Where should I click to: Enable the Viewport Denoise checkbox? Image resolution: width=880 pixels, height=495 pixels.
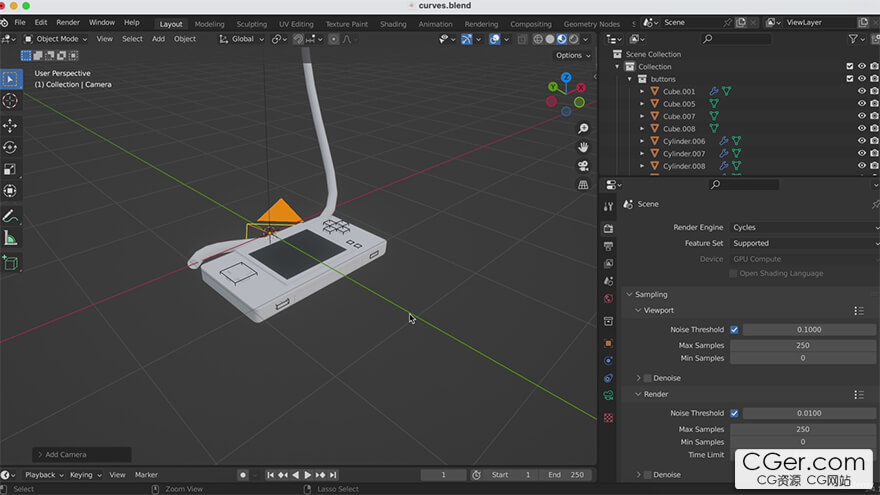tap(646, 378)
